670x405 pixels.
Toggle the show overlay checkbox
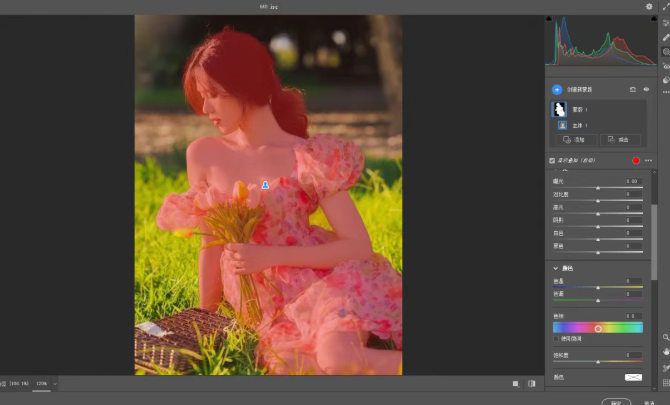pyautogui.click(x=552, y=160)
